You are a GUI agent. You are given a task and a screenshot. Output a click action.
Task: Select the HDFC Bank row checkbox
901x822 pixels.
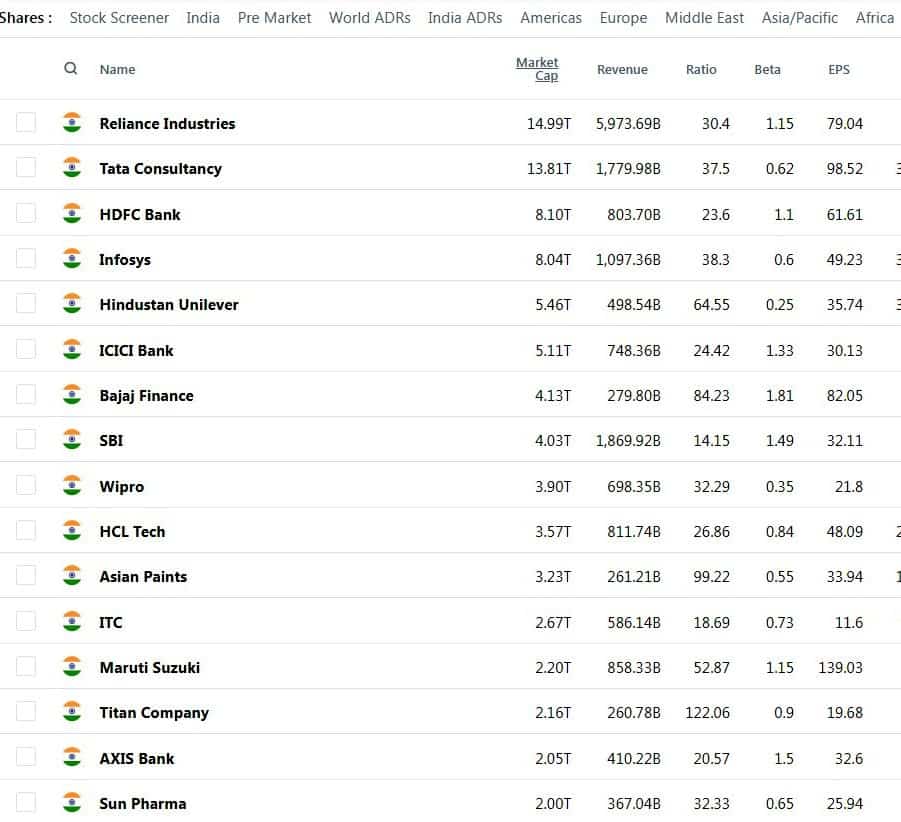[x=26, y=214]
